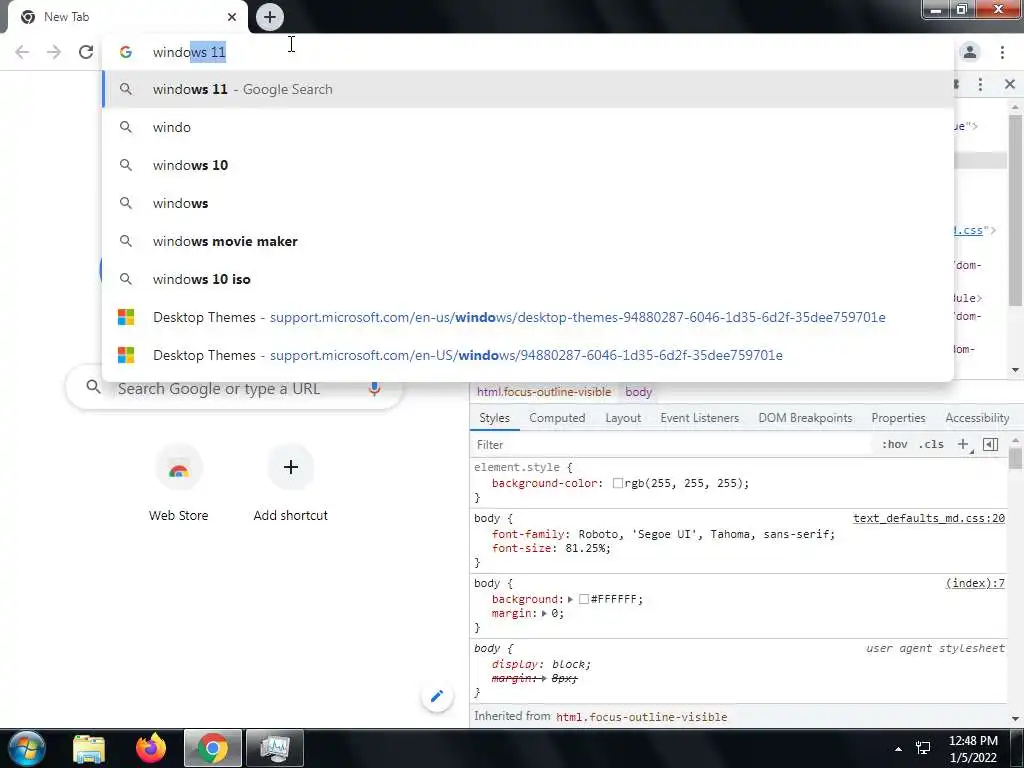Click the 'Search Google or type a URL' box

(x=234, y=389)
